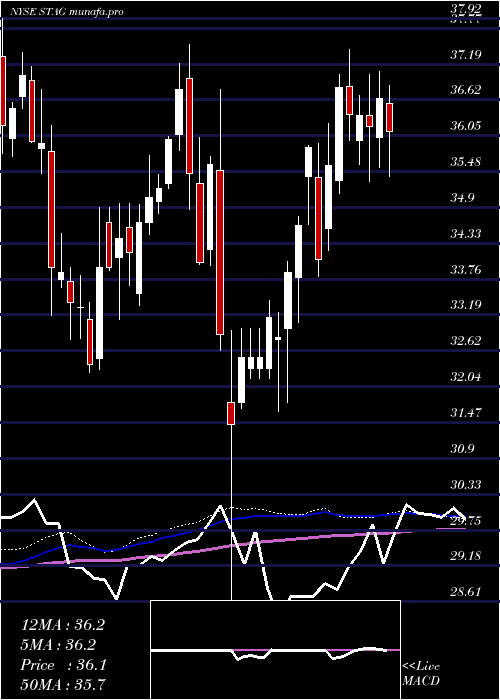
Task: Select the 31.47 price axis label
Action: click(x=465, y=412)
